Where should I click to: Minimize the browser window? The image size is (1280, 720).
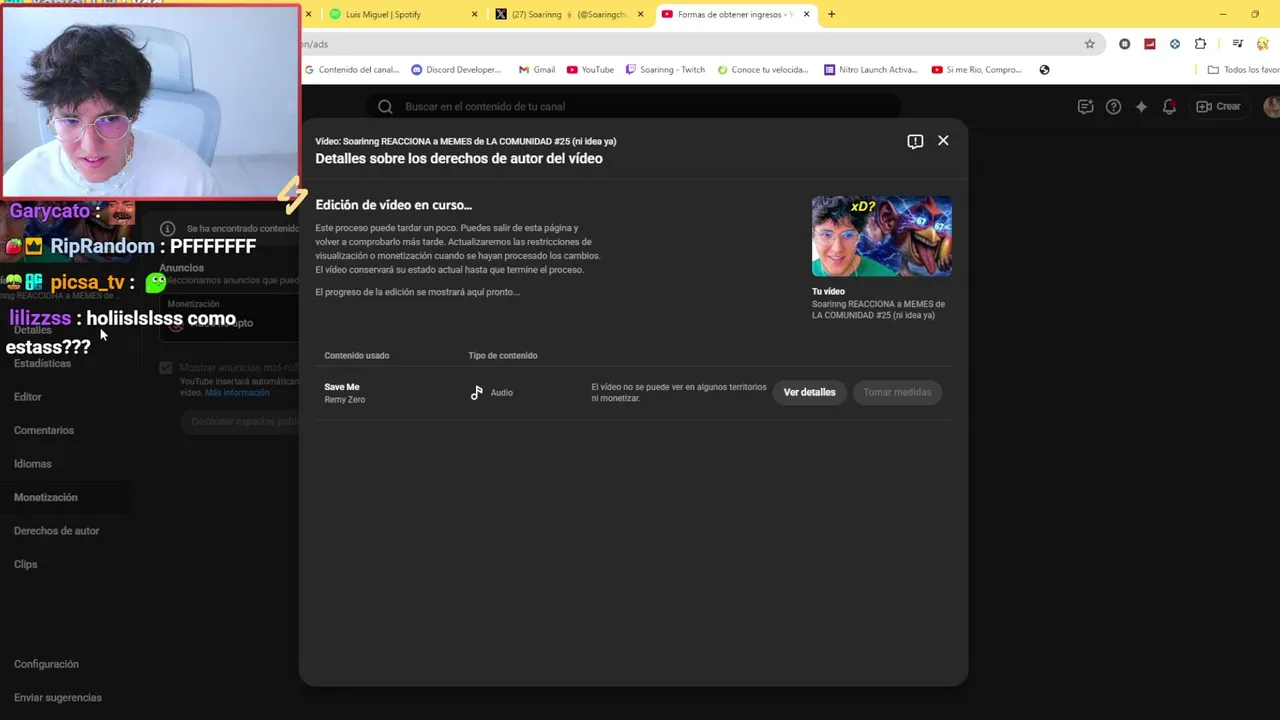pyautogui.click(x=1223, y=15)
